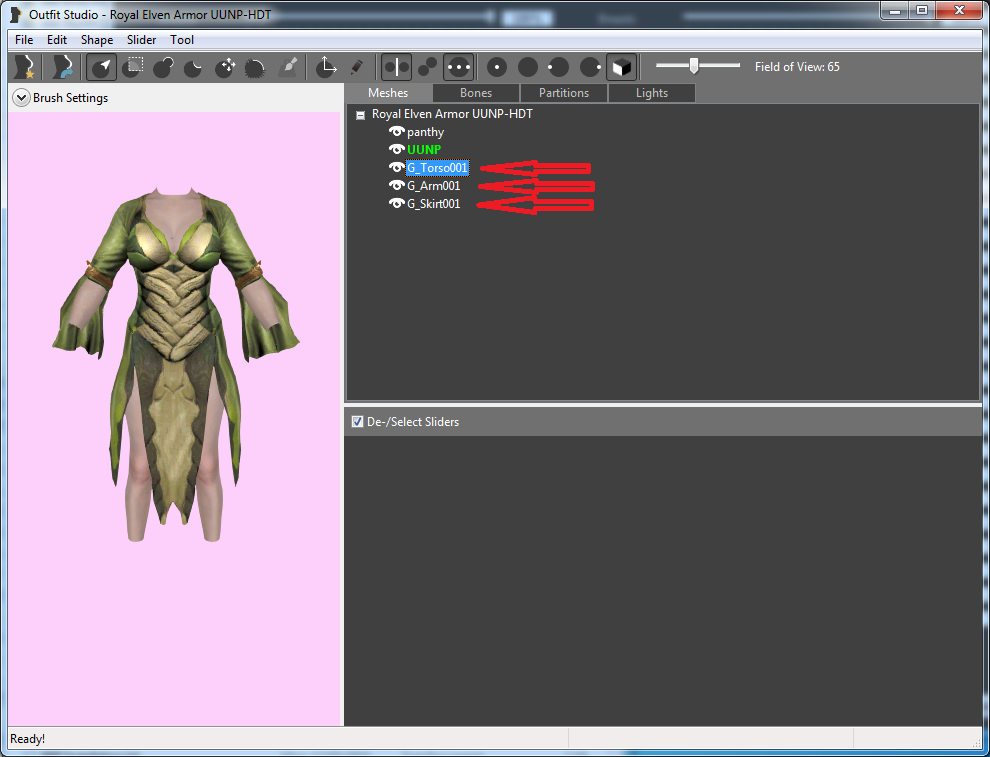Image resolution: width=990 pixels, height=757 pixels.
Task: Open the File menu
Action: click(24, 40)
